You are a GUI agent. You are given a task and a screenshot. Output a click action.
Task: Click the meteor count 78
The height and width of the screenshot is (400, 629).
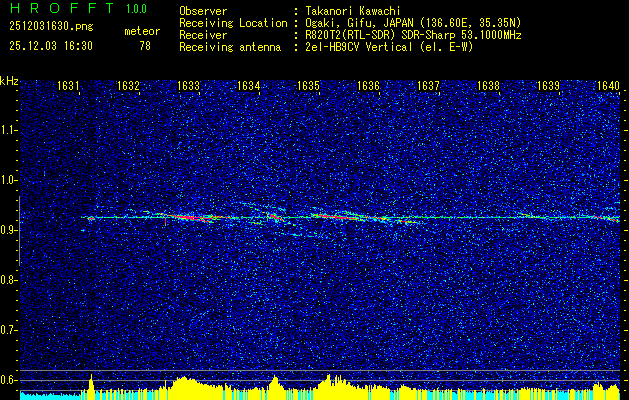145,46
